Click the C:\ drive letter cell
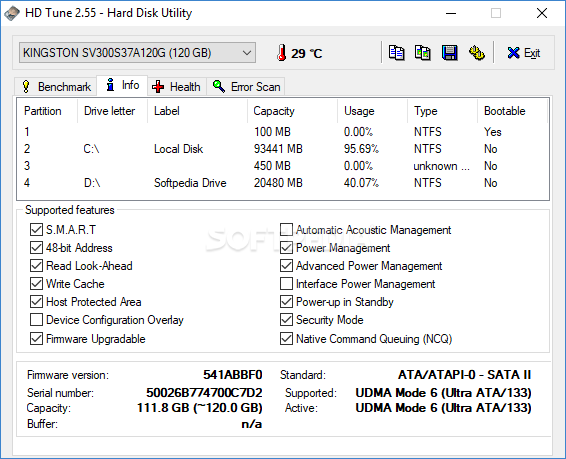 click(91, 149)
